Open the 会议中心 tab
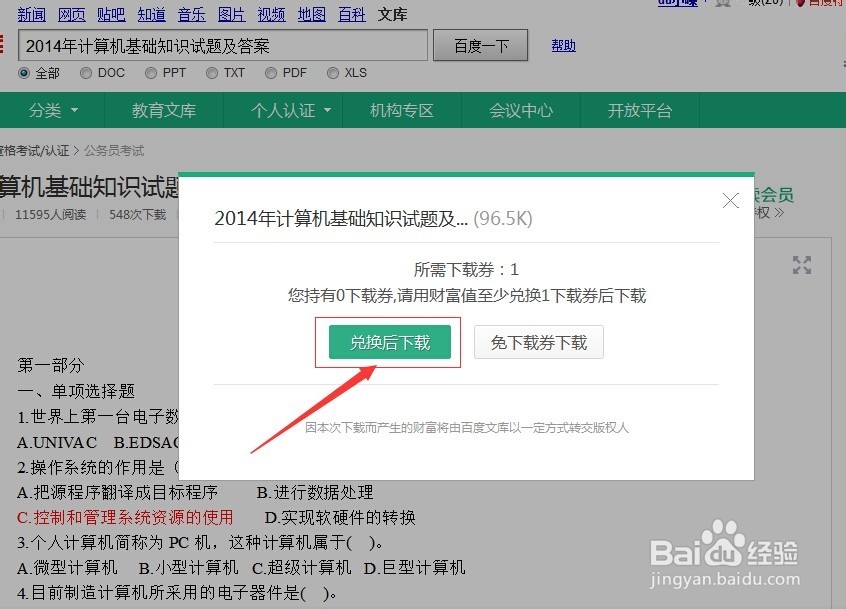The image size is (846, 609). click(x=521, y=111)
